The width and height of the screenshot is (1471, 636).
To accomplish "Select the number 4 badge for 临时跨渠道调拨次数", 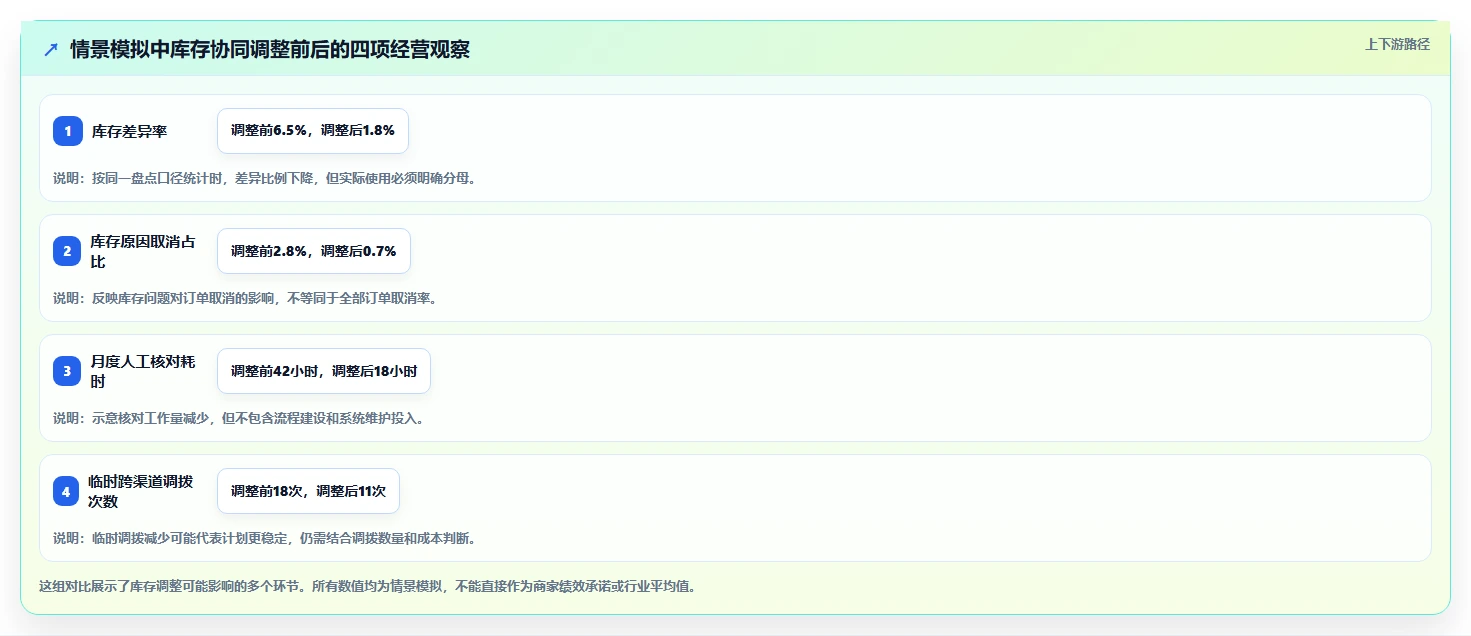I will [68, 491].
